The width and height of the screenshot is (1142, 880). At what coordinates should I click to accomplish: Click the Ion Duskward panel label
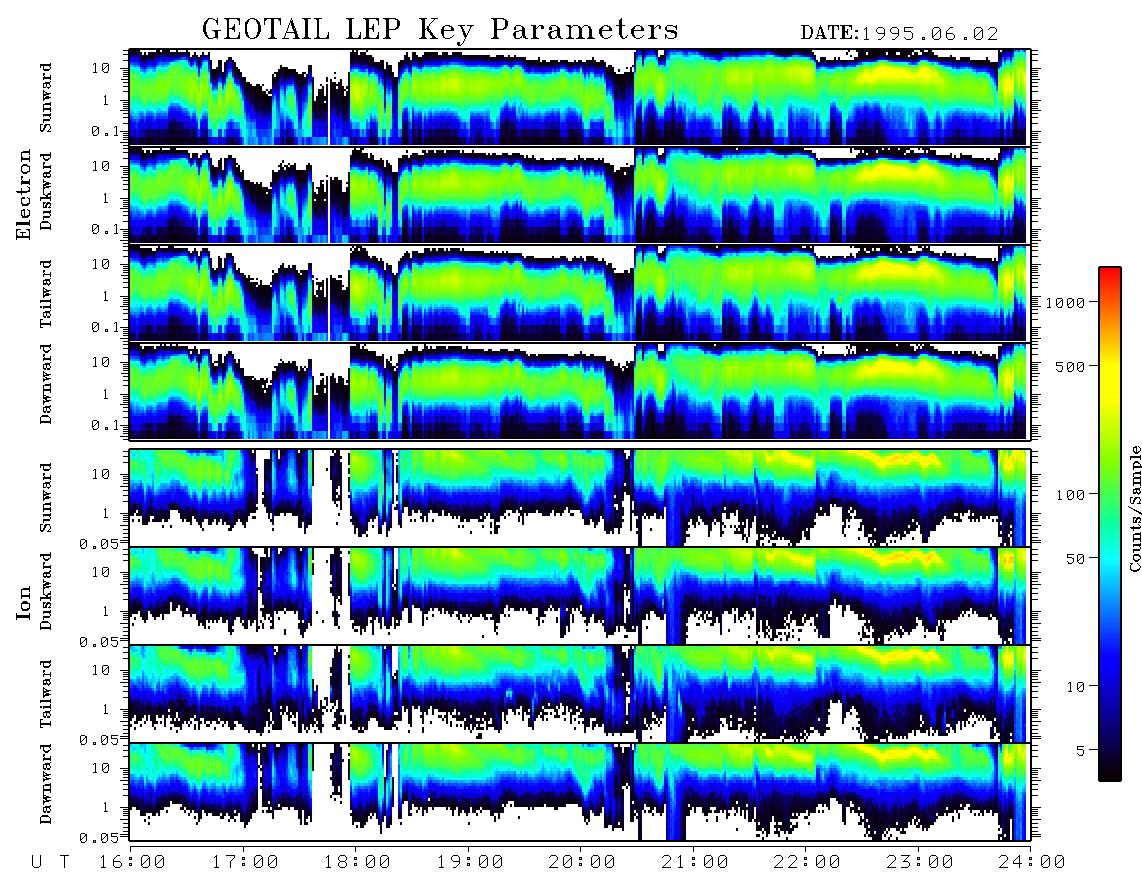(x=46, y=591)
